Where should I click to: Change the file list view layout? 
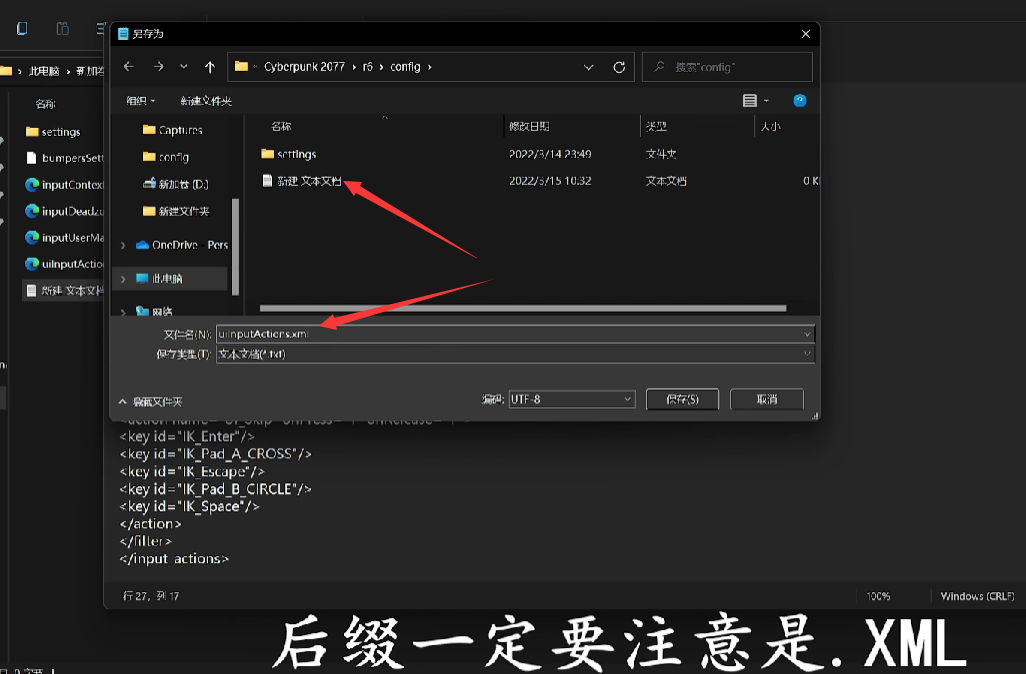coord(750,101)
